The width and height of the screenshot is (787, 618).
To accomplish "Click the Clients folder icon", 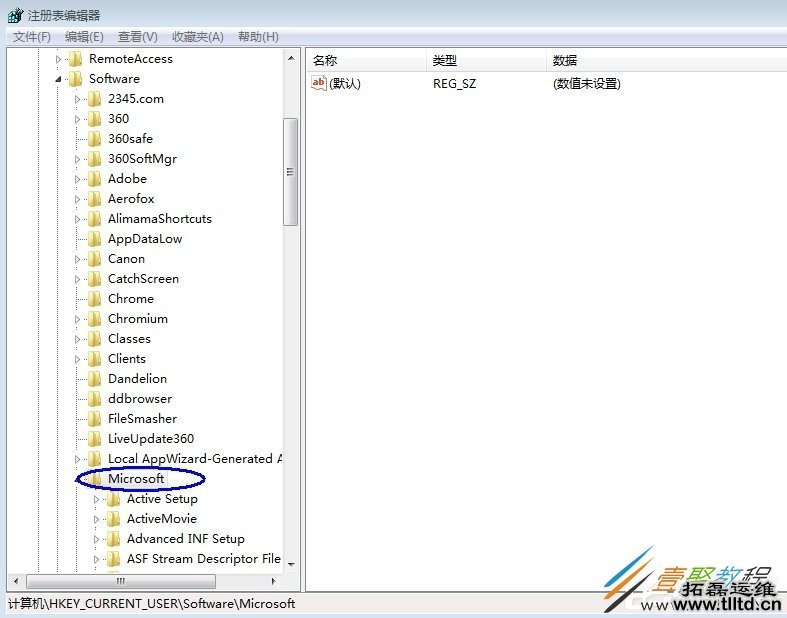I will 94,359.
